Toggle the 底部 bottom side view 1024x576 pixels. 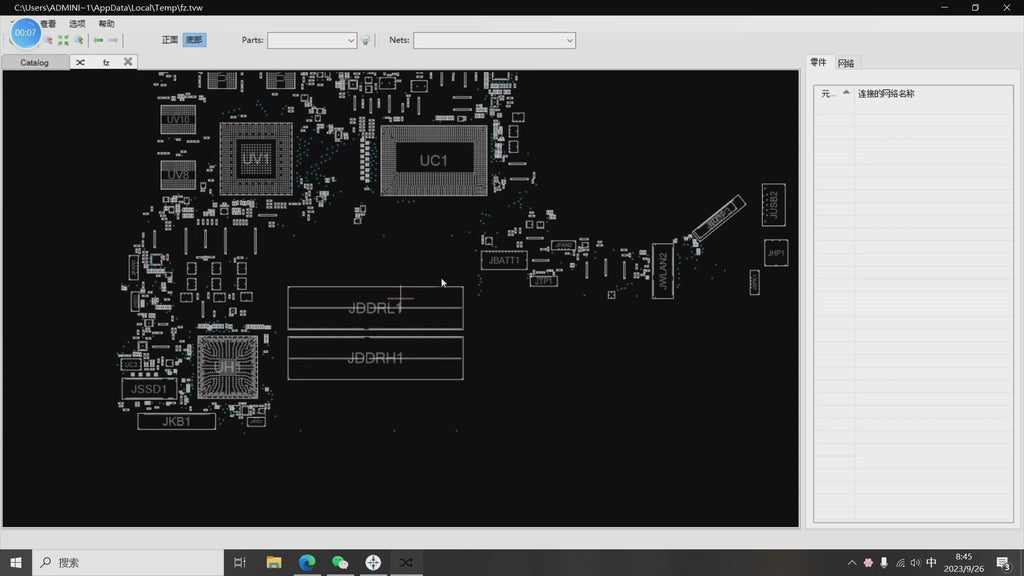click(x=194, y=40)
